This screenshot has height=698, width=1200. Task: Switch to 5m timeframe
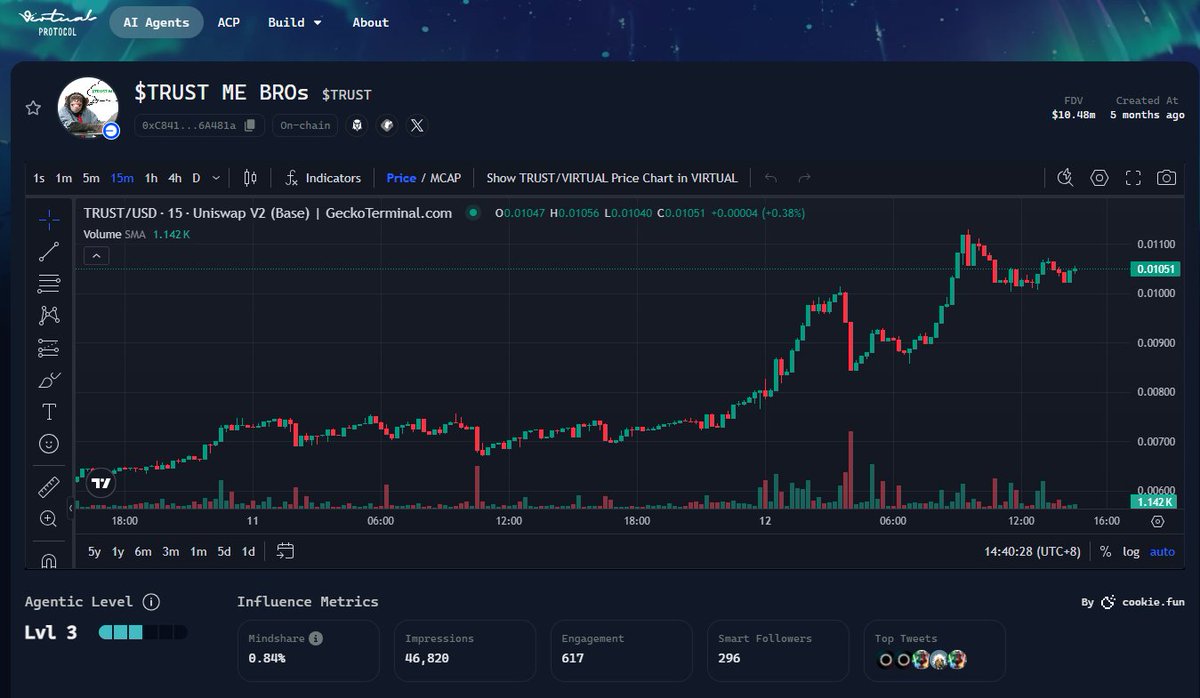coord(91,178)
